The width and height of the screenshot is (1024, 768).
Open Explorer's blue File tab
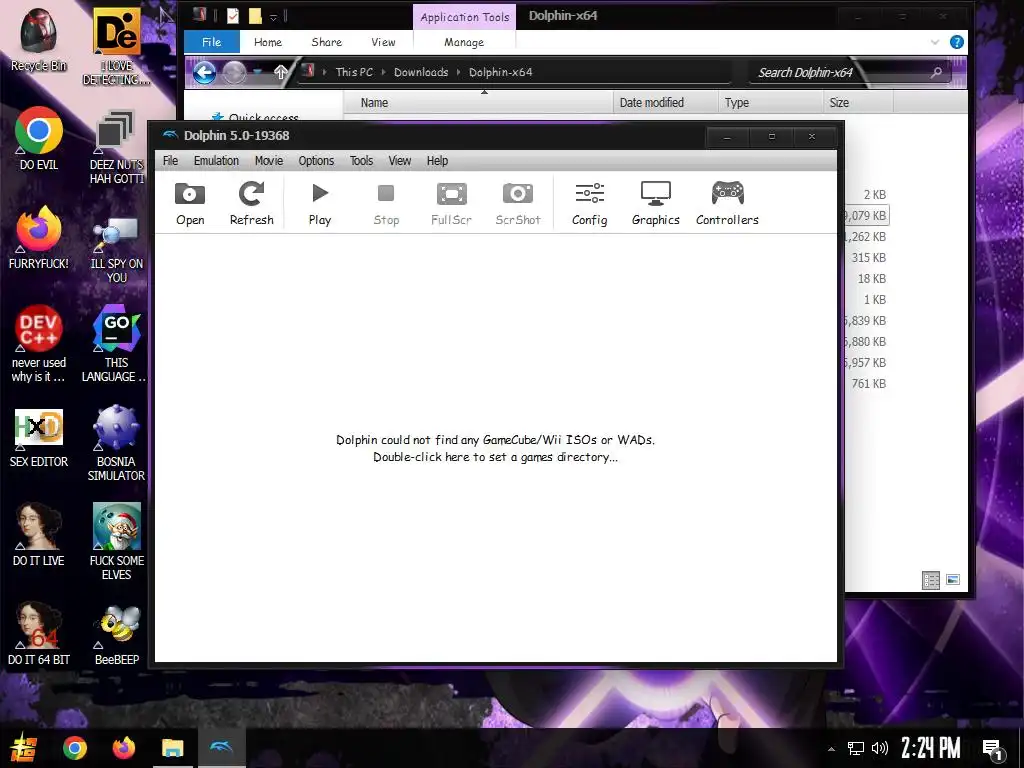(212, 42)
